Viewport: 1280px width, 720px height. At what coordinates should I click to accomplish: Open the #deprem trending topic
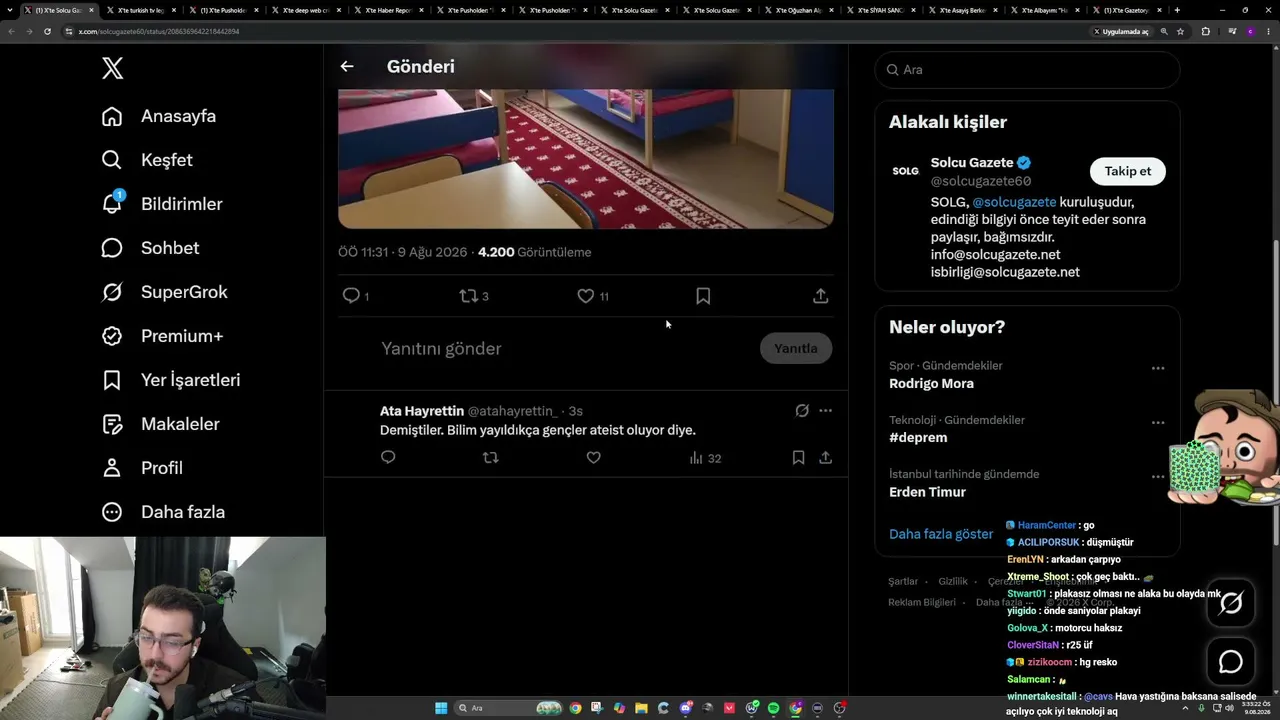pyautogui.click(x=918, y=437)
